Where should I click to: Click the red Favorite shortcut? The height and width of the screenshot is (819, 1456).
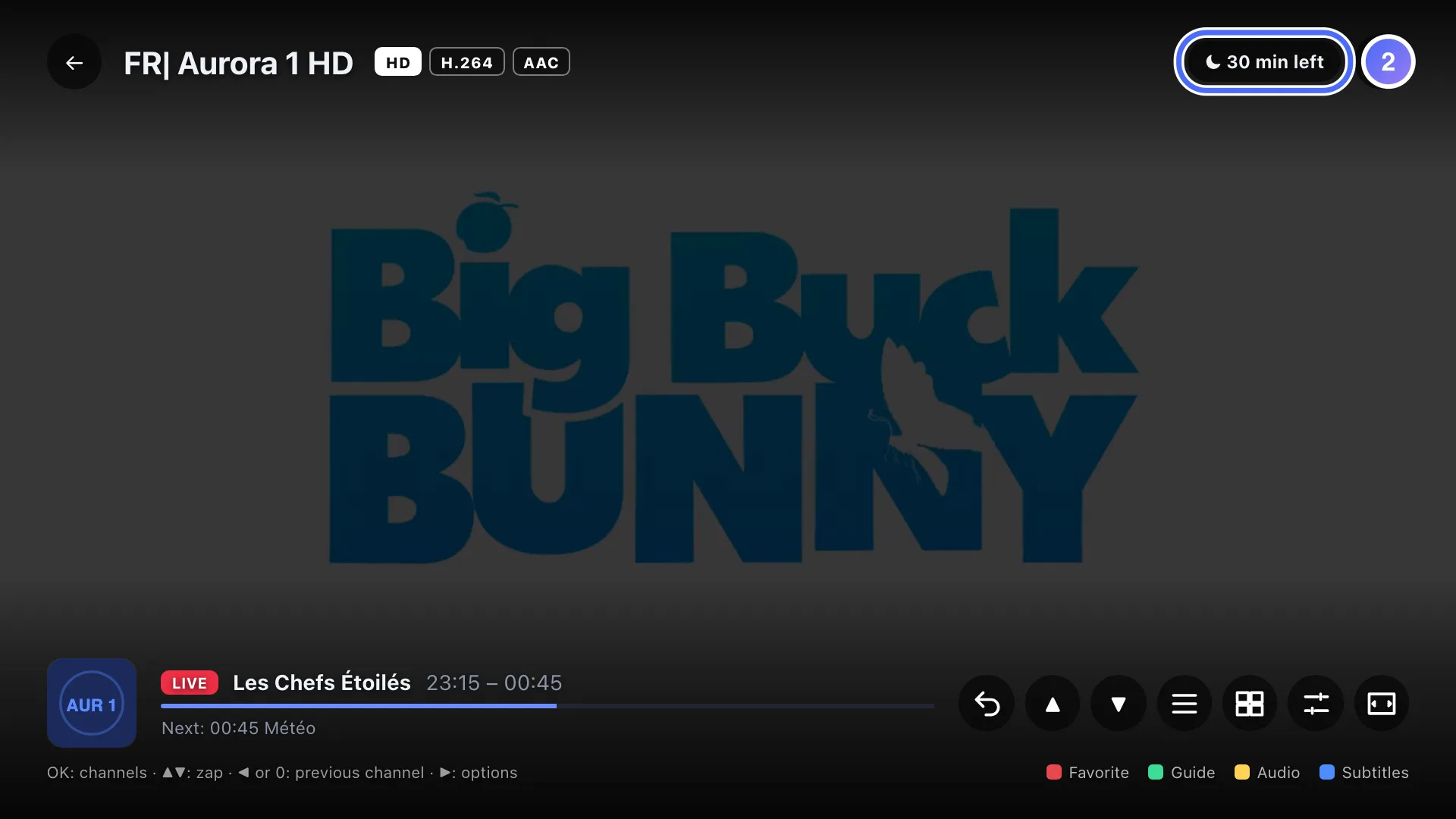pos(1087,773)
